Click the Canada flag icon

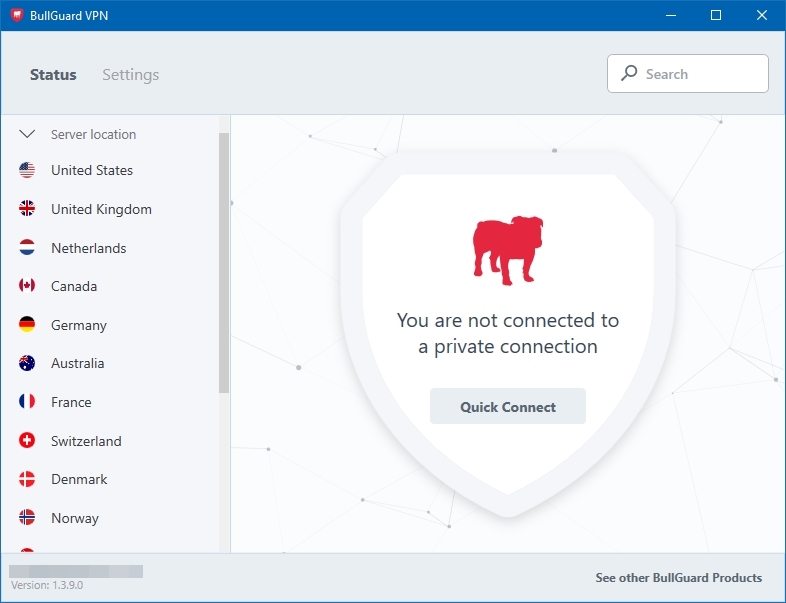[x=27, y=285]
